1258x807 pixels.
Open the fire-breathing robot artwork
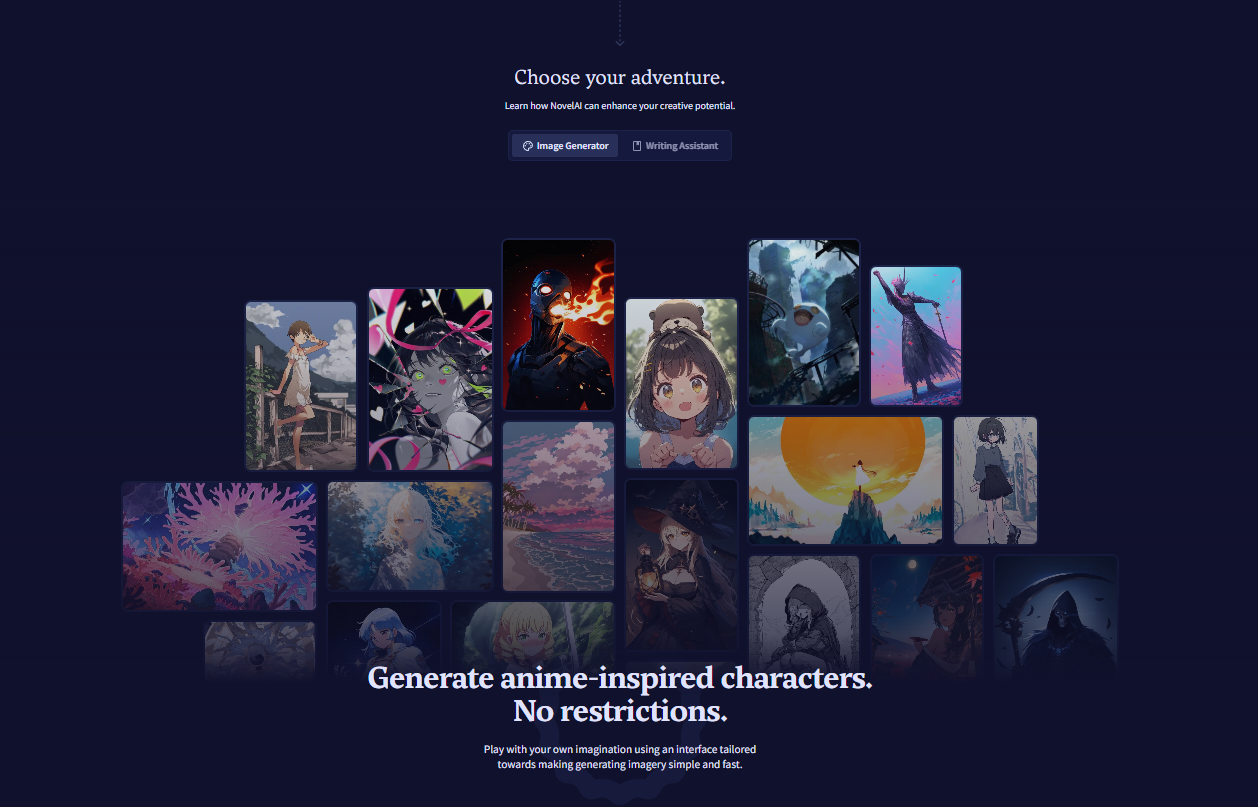click(558, 325)
